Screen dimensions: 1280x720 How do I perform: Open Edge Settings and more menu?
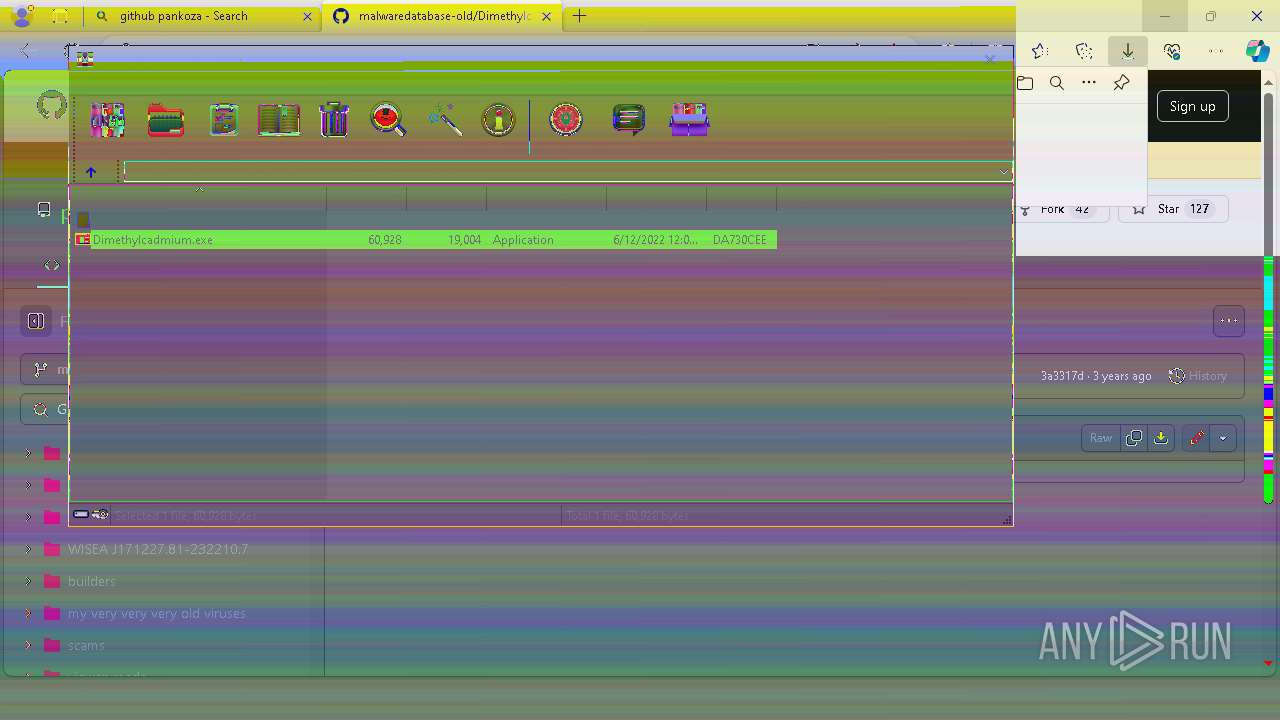(x=1216, y=51)
